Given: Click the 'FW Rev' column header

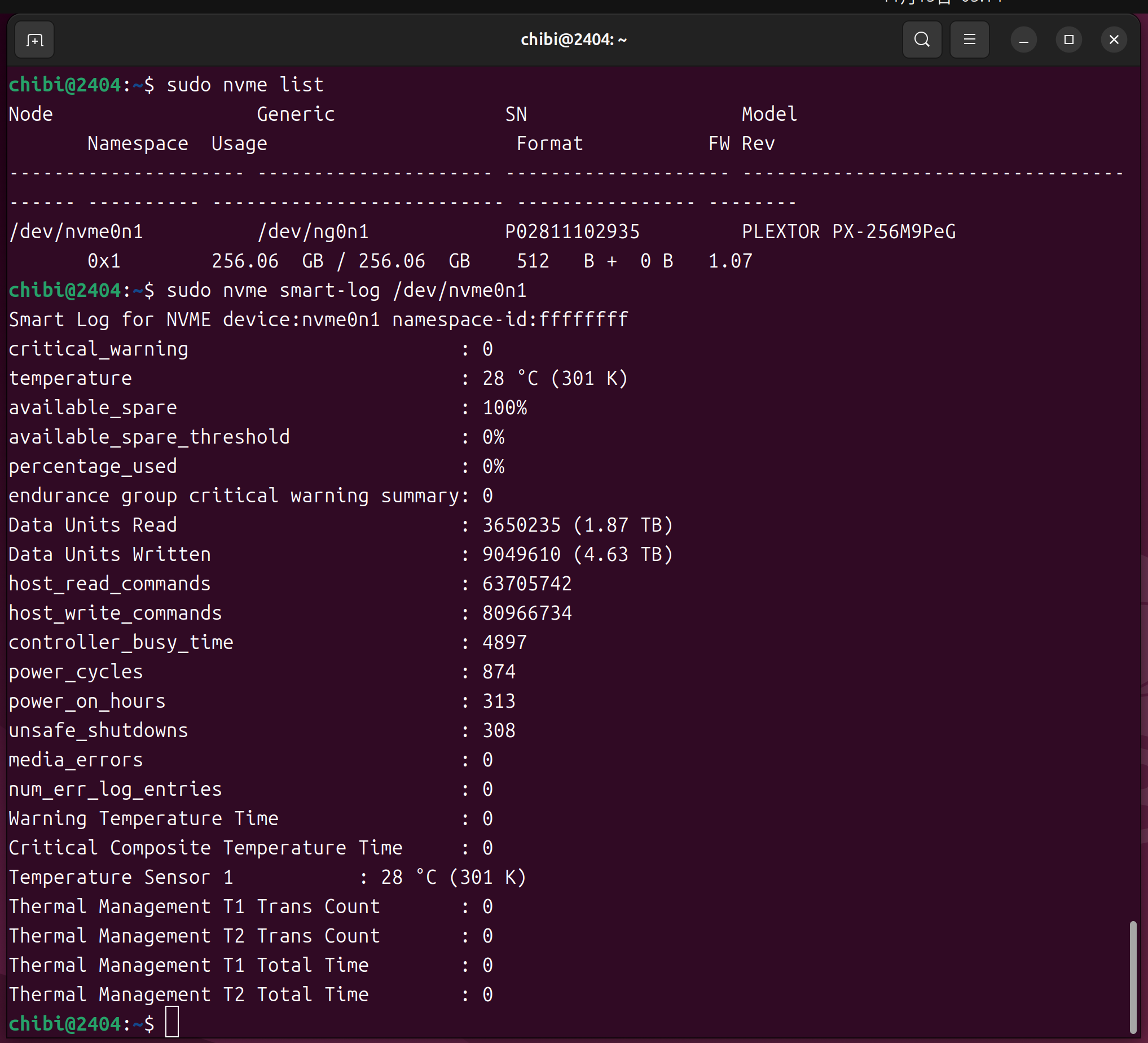Looking at the screenshot, I should click(741, 143).
